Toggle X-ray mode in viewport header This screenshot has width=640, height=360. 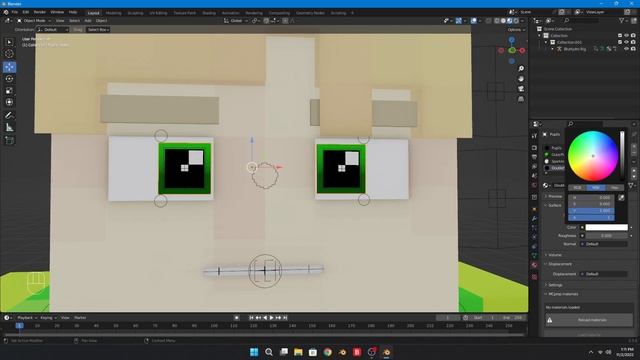pyautogui.click(x=489, y=20)
